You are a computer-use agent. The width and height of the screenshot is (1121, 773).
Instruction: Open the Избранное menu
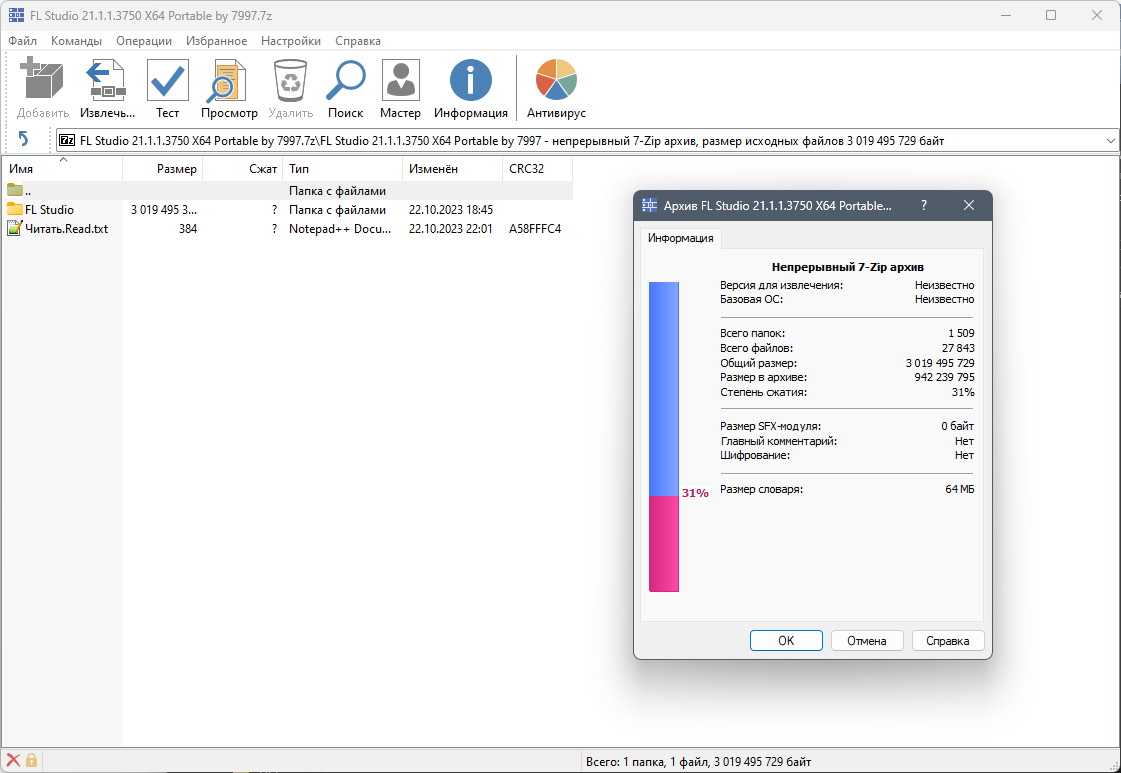(217, 41)
